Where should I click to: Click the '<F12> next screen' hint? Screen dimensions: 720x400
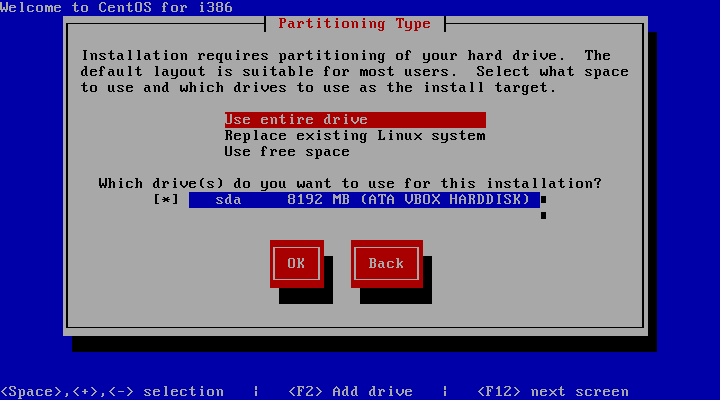point(553,392)
